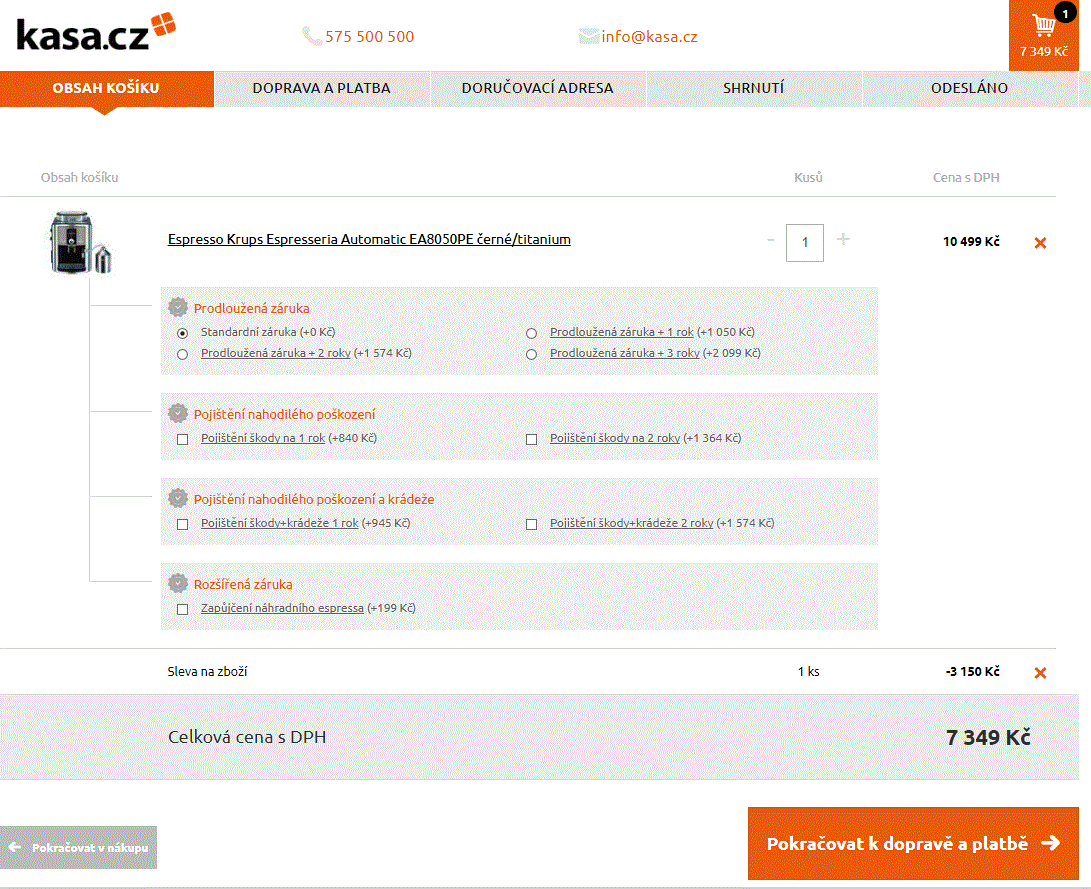Click the info@kasa.cz email link
The image size is (1091, 889).
649,36
